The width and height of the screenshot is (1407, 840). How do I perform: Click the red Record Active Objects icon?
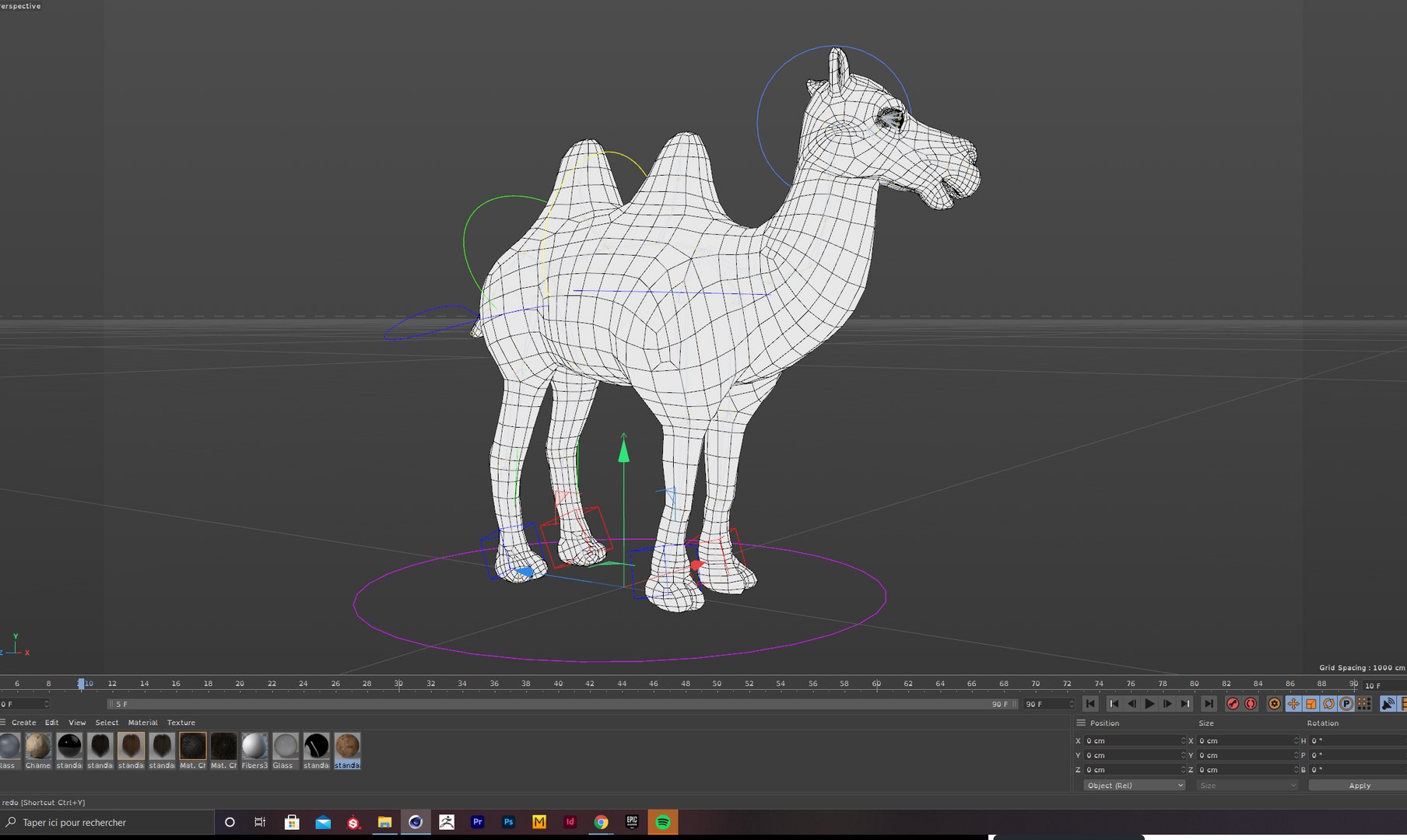1233,704
